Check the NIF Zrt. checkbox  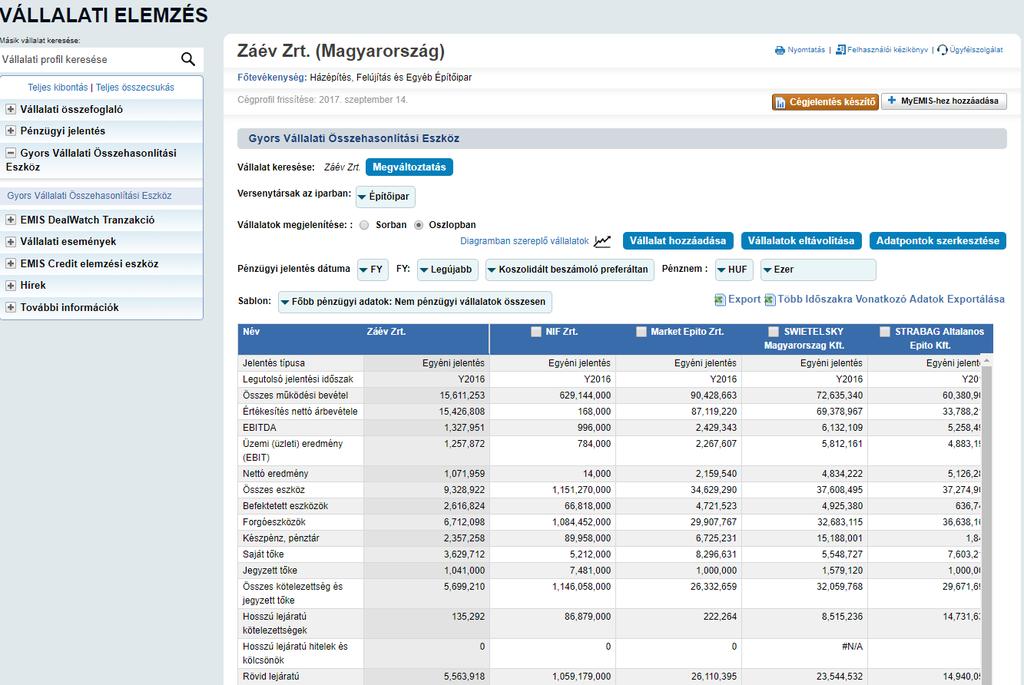click(x=537, y=332)
